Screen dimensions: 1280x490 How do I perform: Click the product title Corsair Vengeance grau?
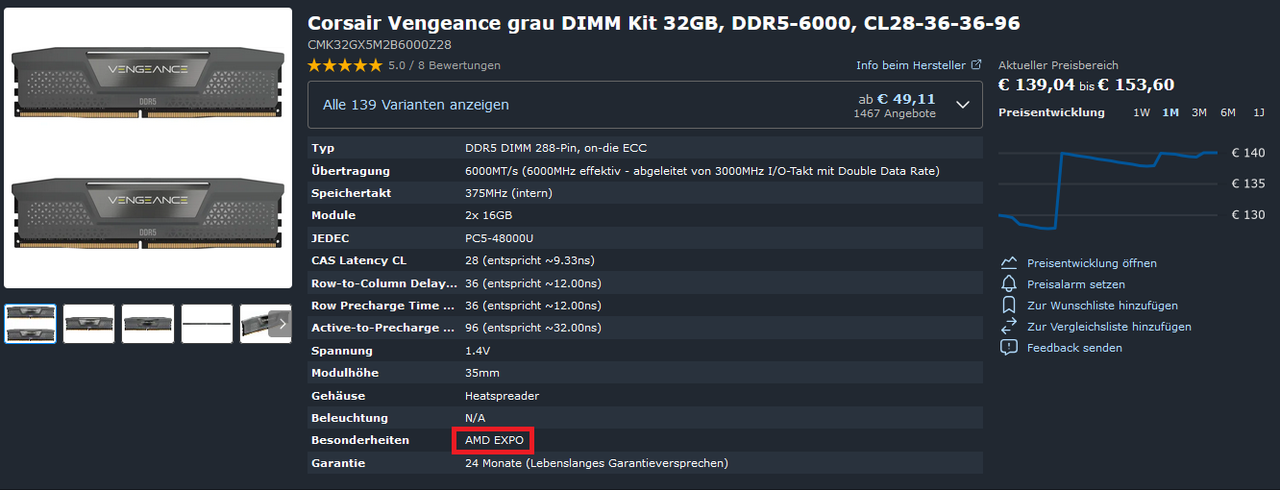pyautogui.click(x=664, y=23)
